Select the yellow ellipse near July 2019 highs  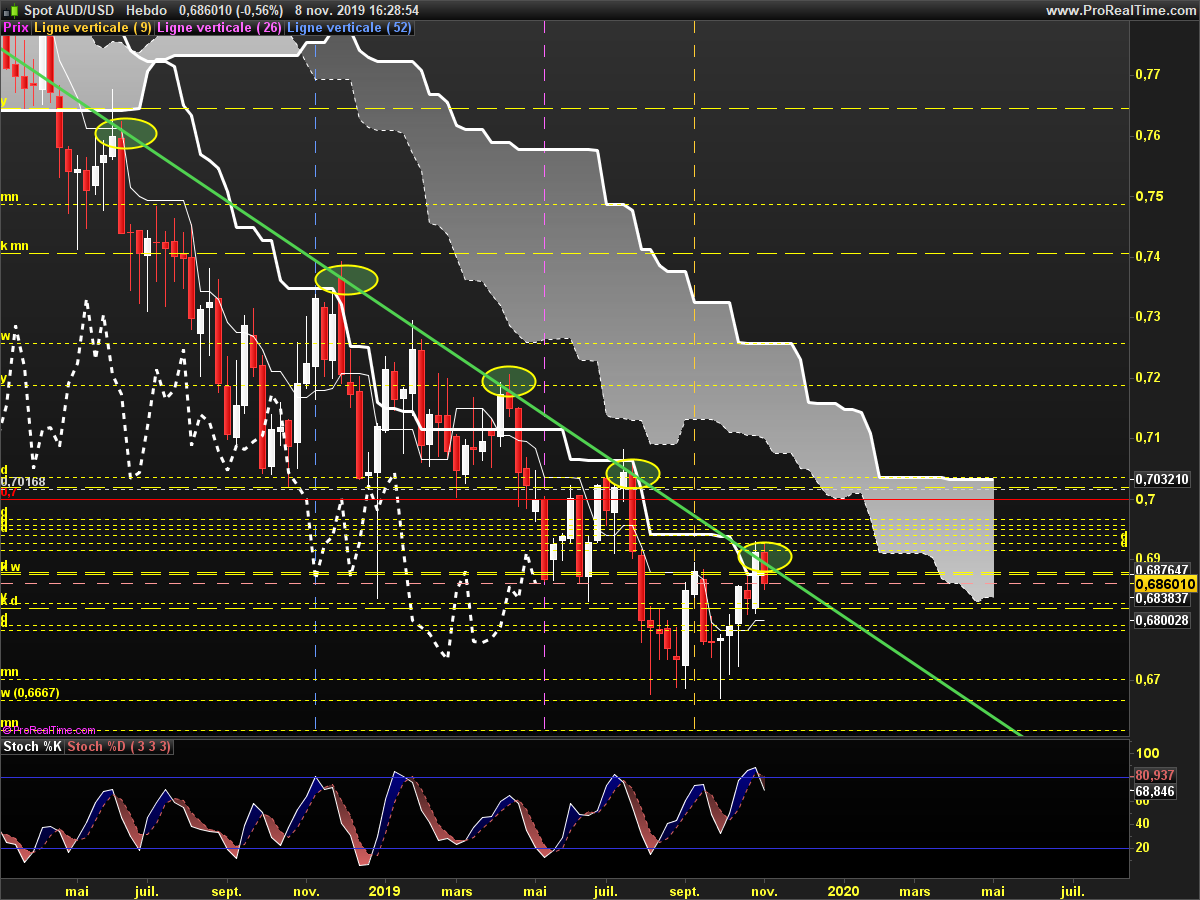[x=634, y=472]
